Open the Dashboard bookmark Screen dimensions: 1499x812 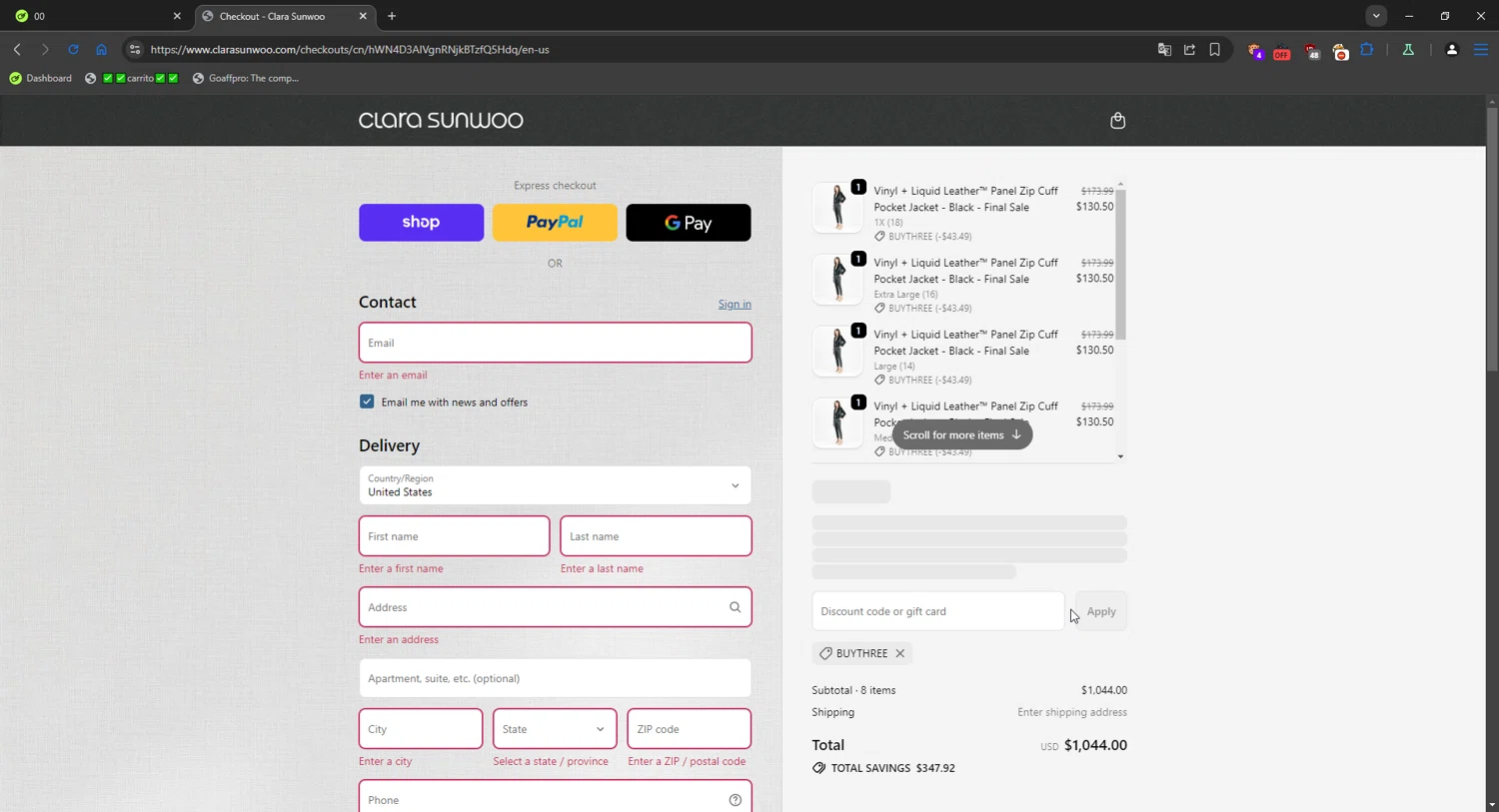[41, 78]
